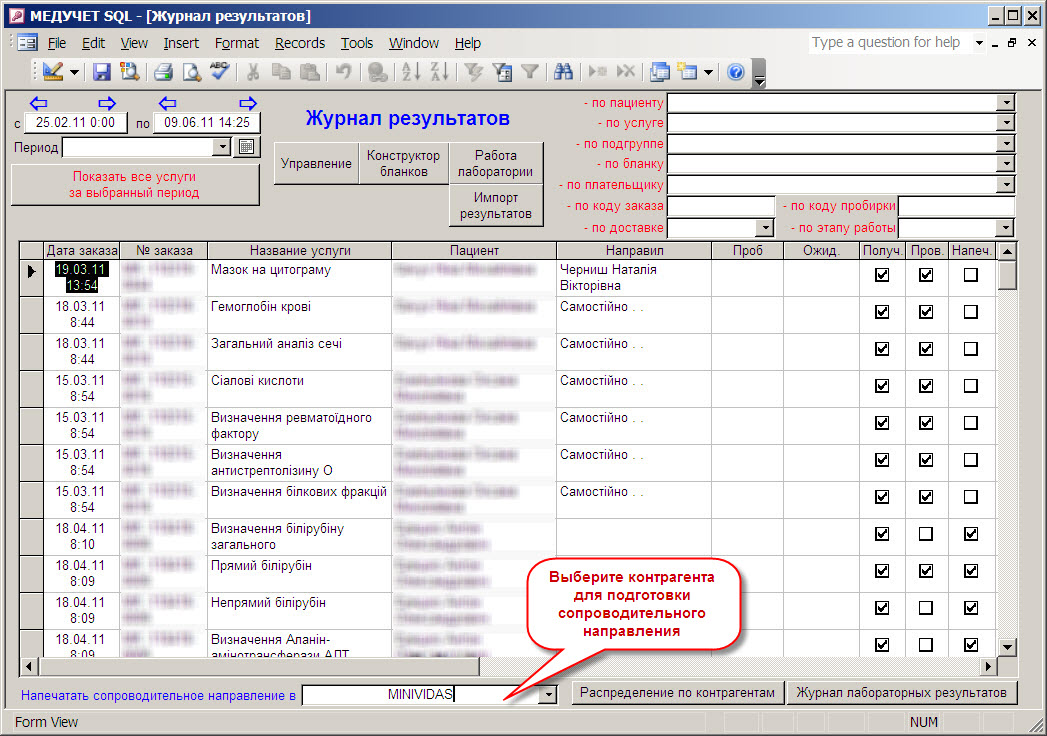Sort descending with the Z-A icon
1047x736 pixels.
click(x=439, y=71)
